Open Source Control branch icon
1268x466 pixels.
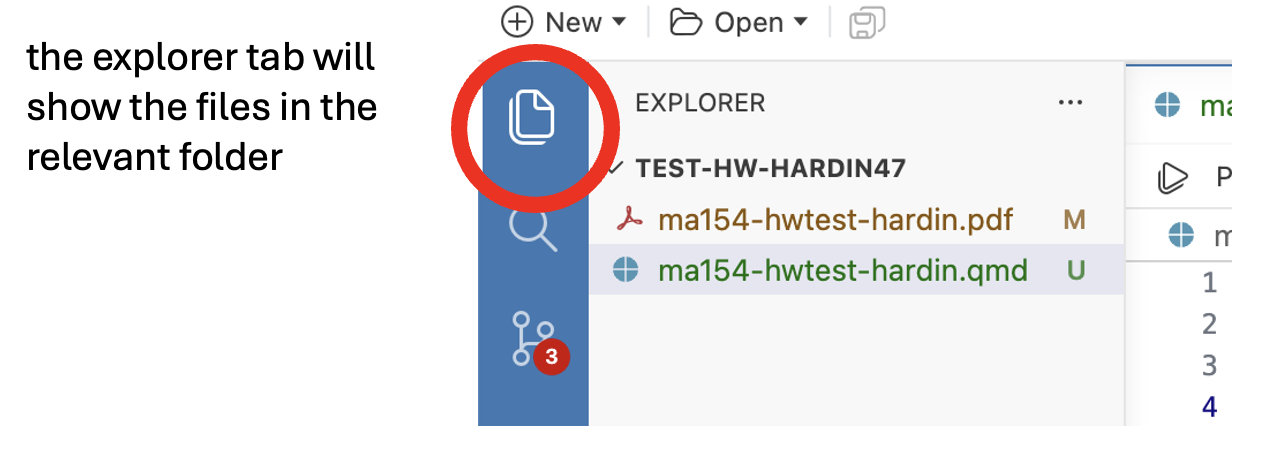tap(530, 338)
